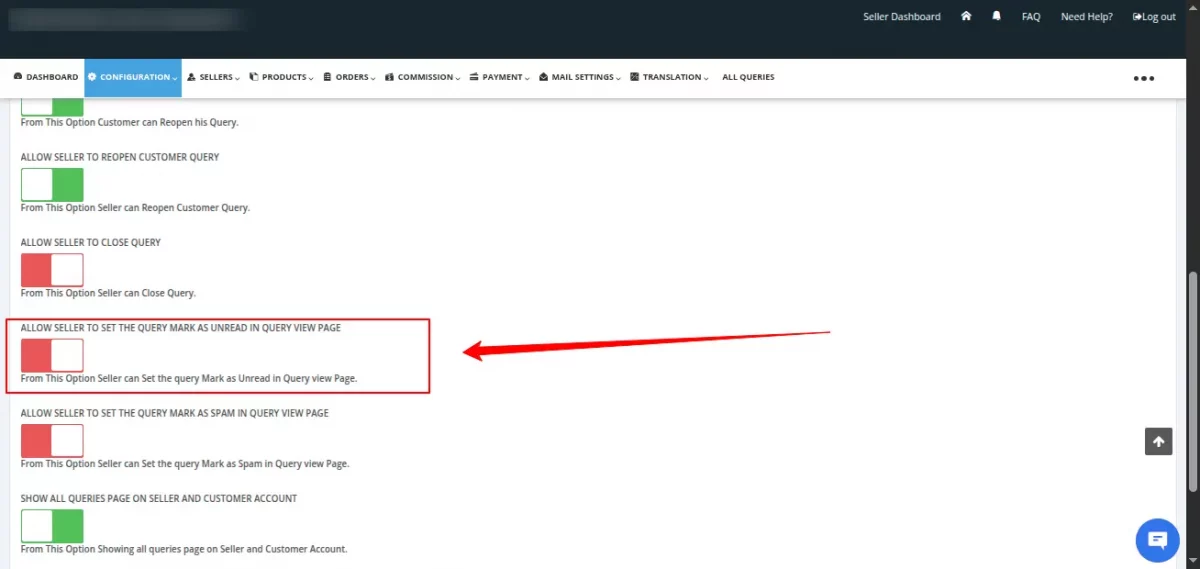1200x569 pixels.
Task: Toggle Allow Seller to Reopen Customer Query
Action: click(52, 185)
